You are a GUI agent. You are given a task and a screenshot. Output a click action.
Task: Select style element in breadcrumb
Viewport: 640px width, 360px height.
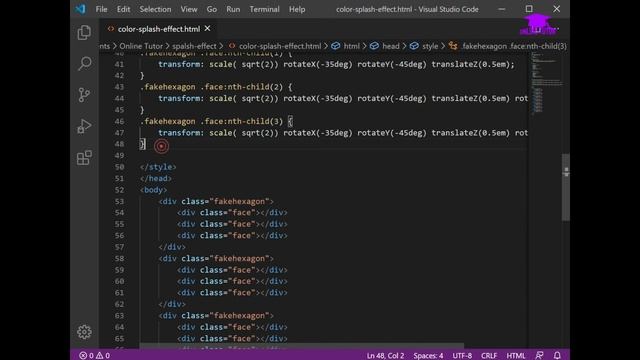tap(424, 46)
